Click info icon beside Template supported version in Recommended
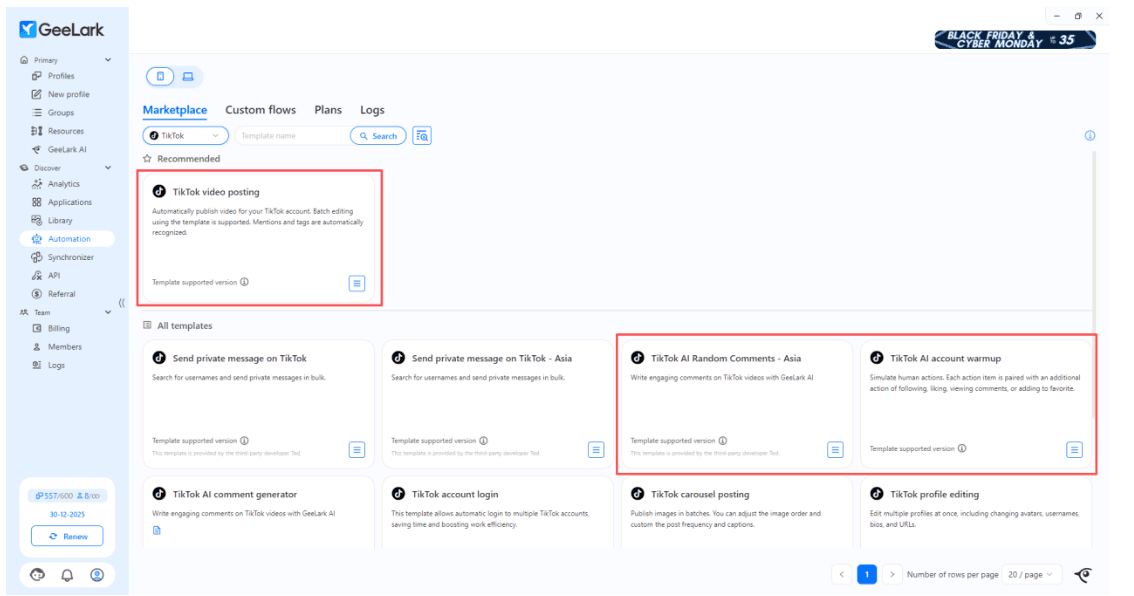This screenshot has width=1134, height=596. click(245, 282)
